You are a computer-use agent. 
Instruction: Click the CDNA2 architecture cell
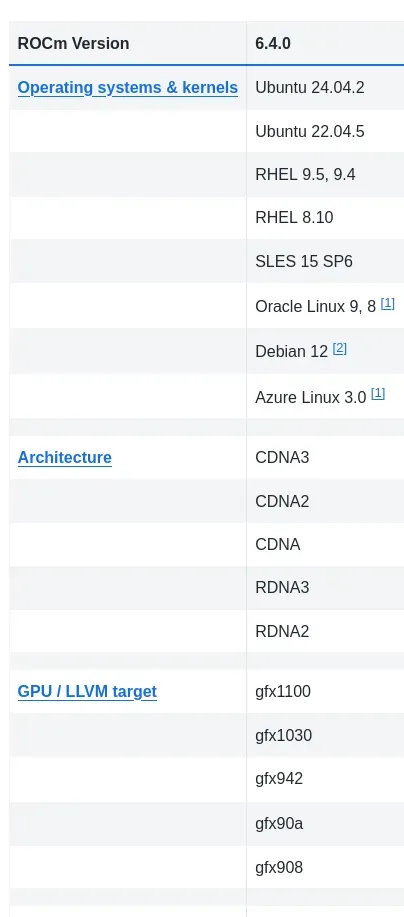325,501
